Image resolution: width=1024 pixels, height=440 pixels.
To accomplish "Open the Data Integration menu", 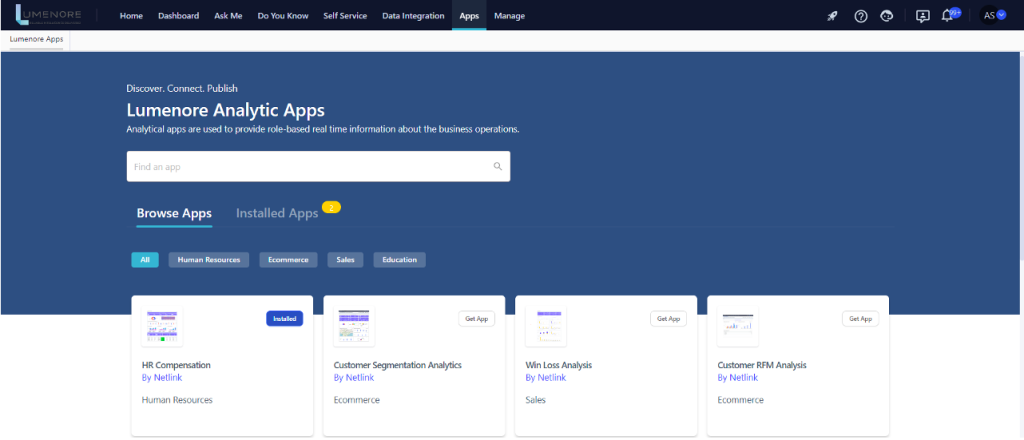I will click(413, 16).
